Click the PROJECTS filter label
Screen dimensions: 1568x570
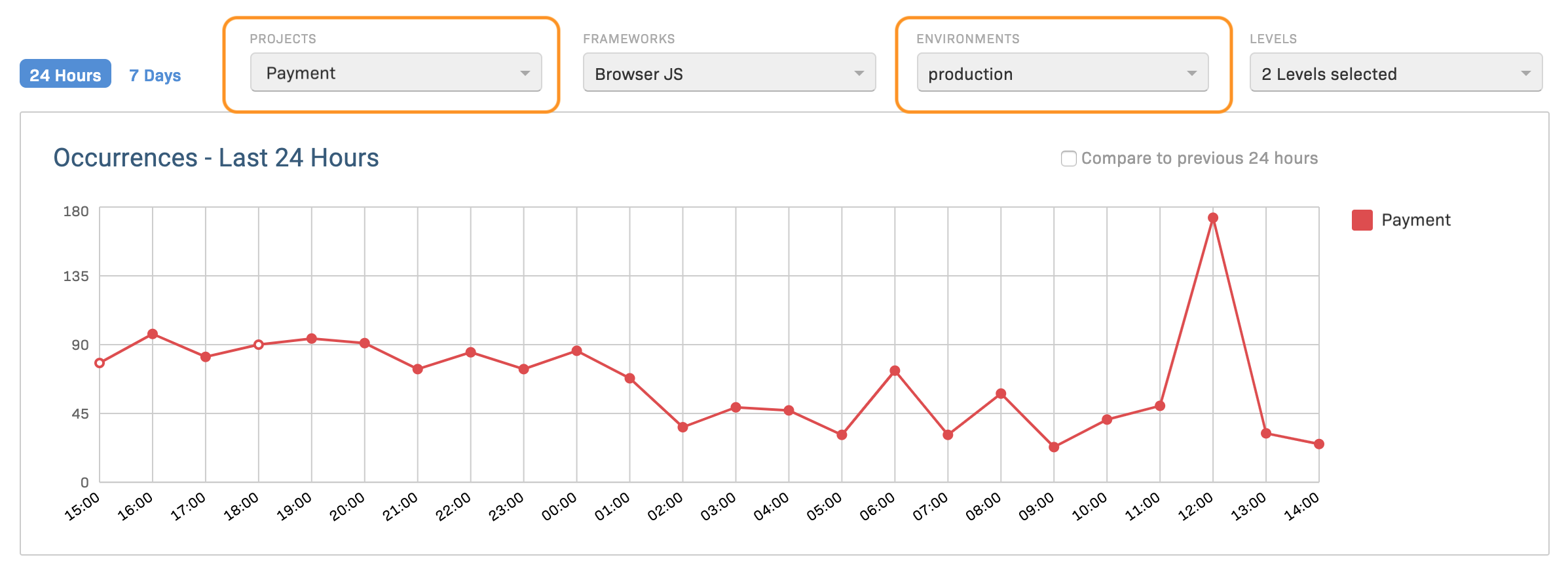283,39
